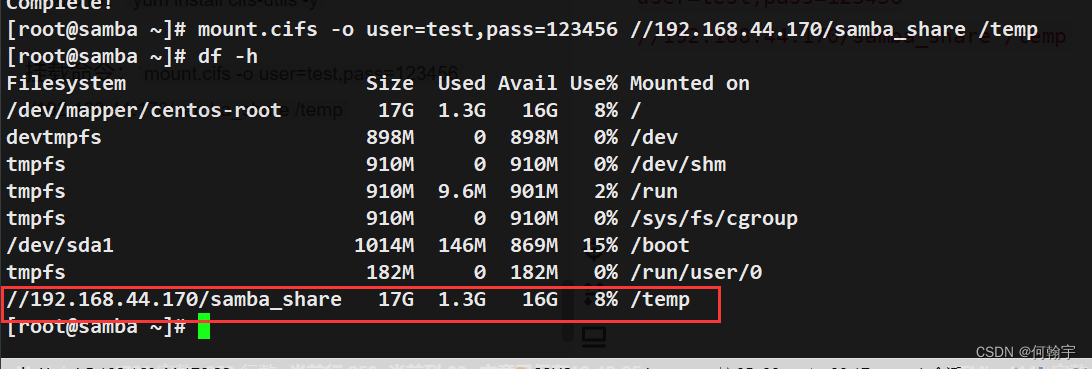1092x369 pixels.
Task: Click 1.3G used in the centos-root row
Action: (462, 110)
